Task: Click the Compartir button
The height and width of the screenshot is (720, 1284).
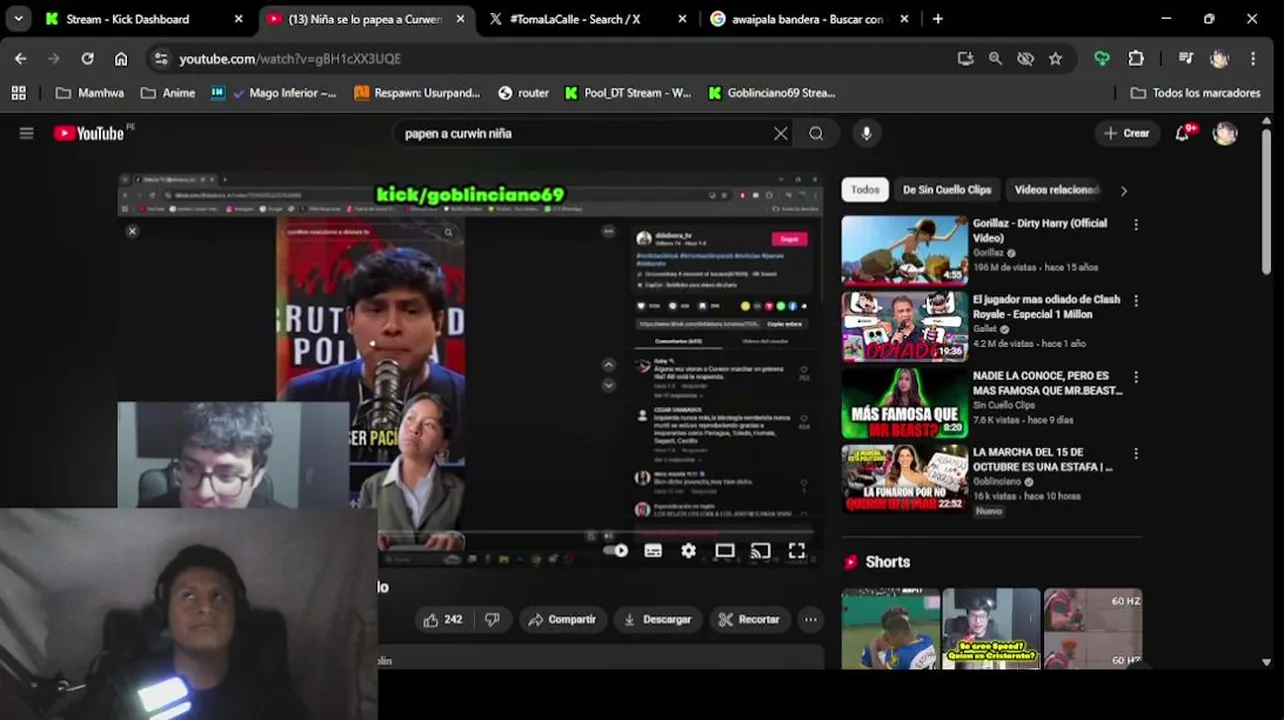Action: tap(562, 619)
